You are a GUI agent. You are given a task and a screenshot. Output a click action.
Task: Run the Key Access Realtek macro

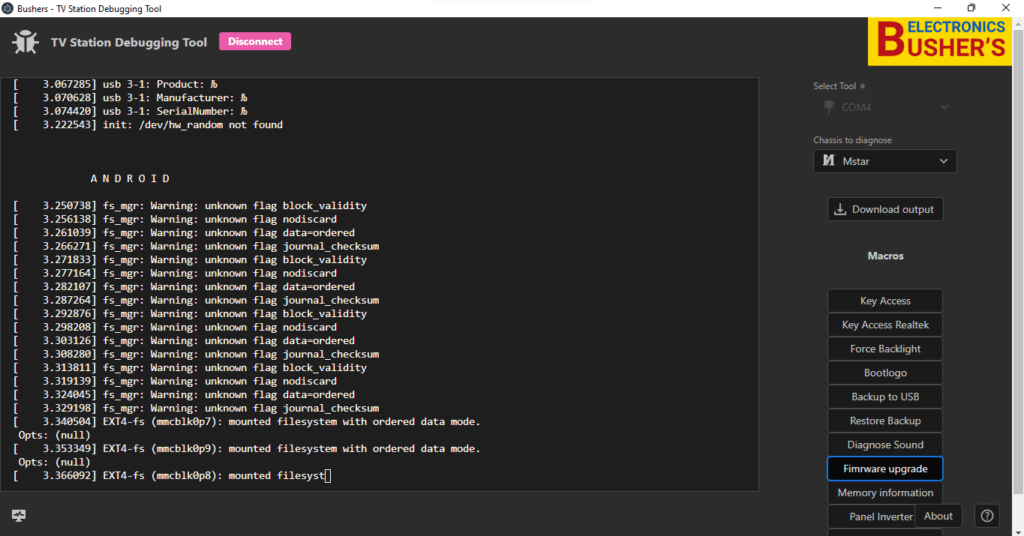pos(884,325)
